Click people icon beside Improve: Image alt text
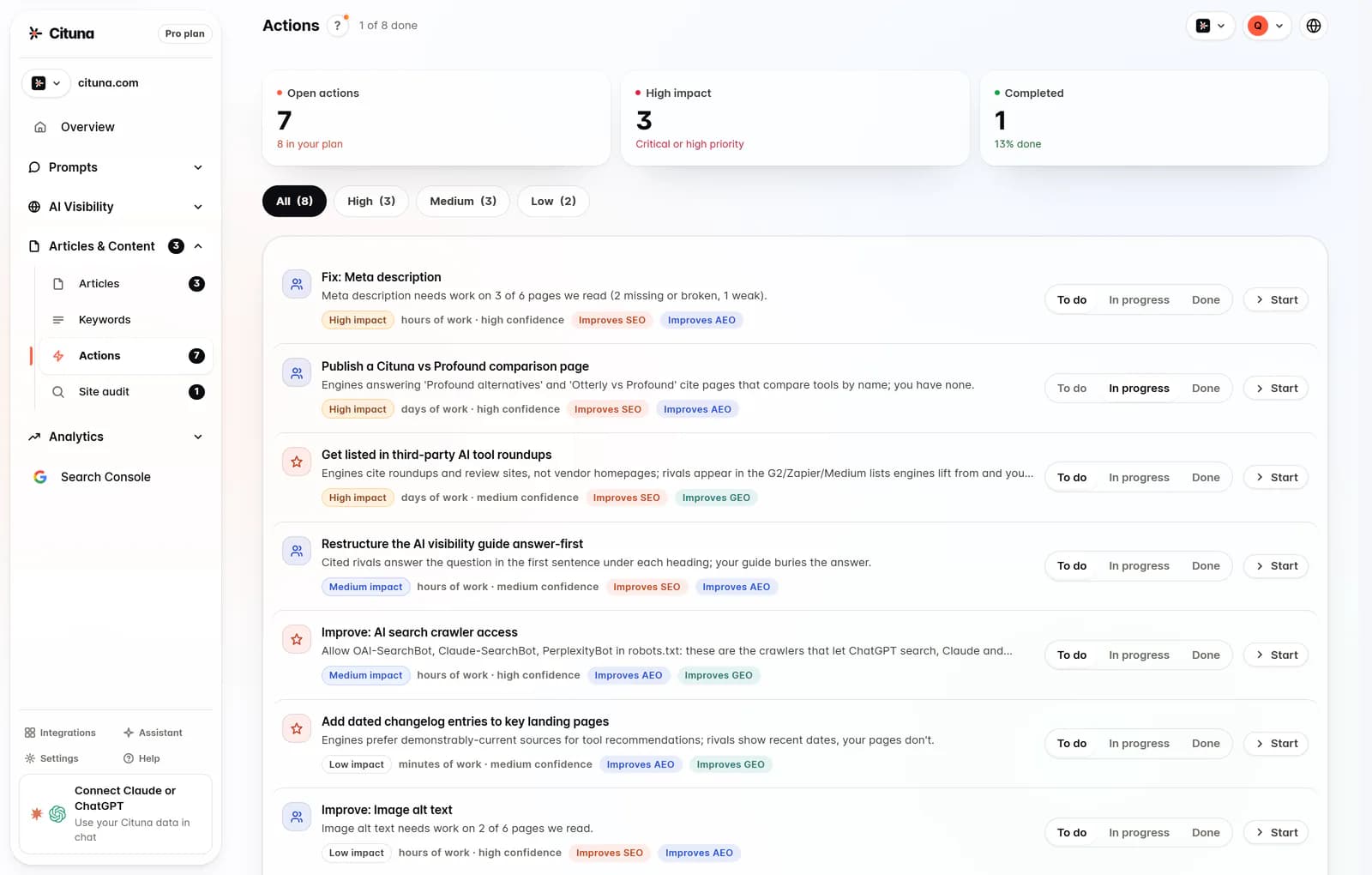Screen dimensions: 1372x875 tap(297, 817)
